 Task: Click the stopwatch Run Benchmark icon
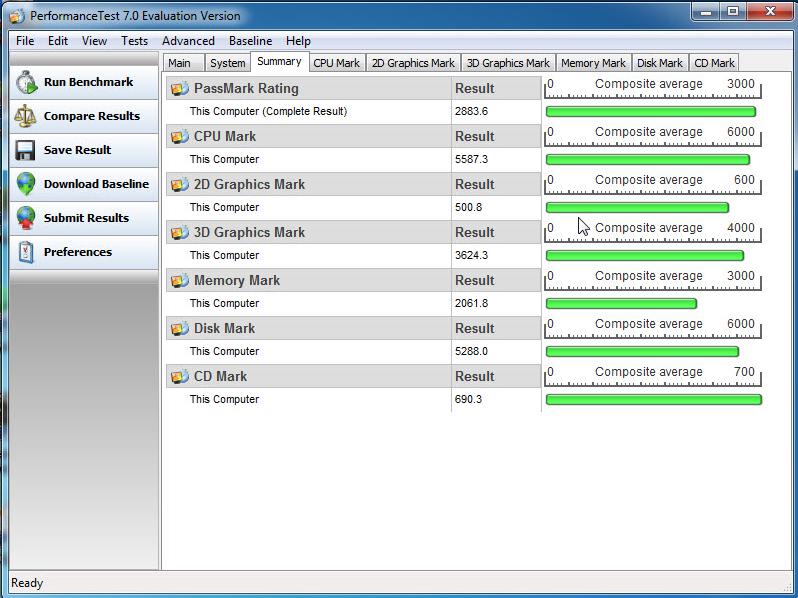click(x=26, y=83)
